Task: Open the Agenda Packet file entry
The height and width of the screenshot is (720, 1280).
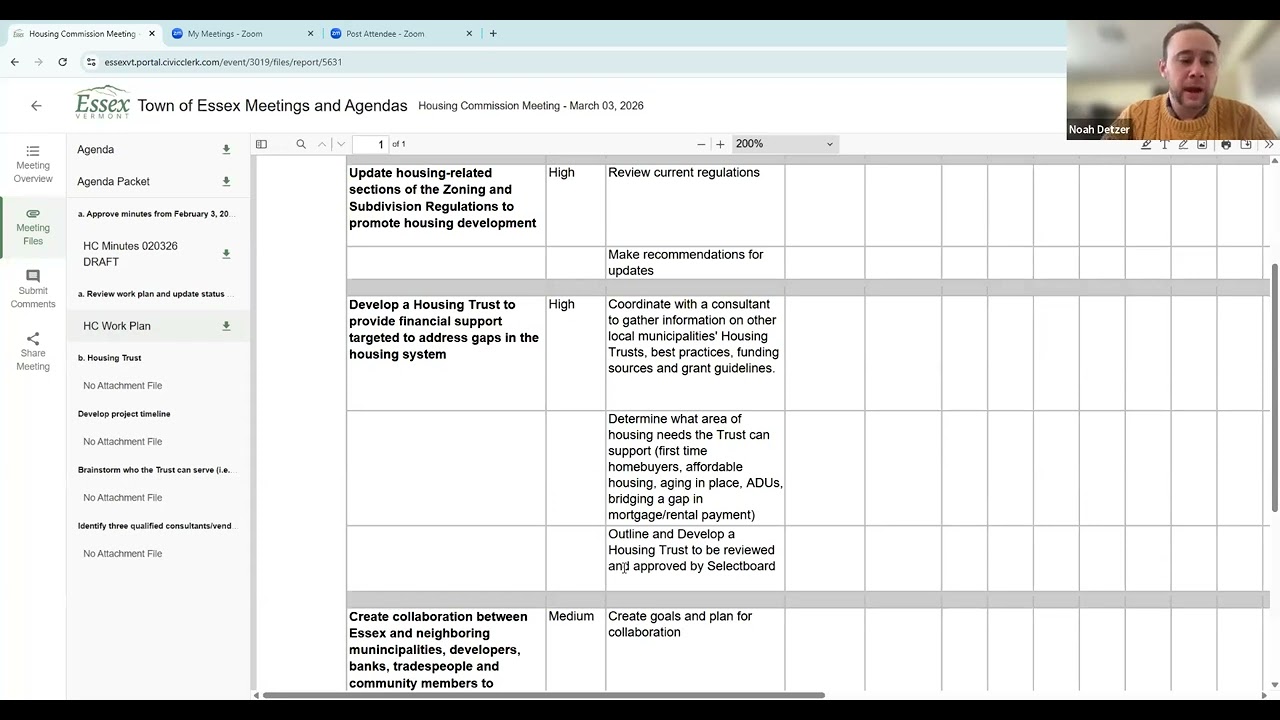Action: 113,182
